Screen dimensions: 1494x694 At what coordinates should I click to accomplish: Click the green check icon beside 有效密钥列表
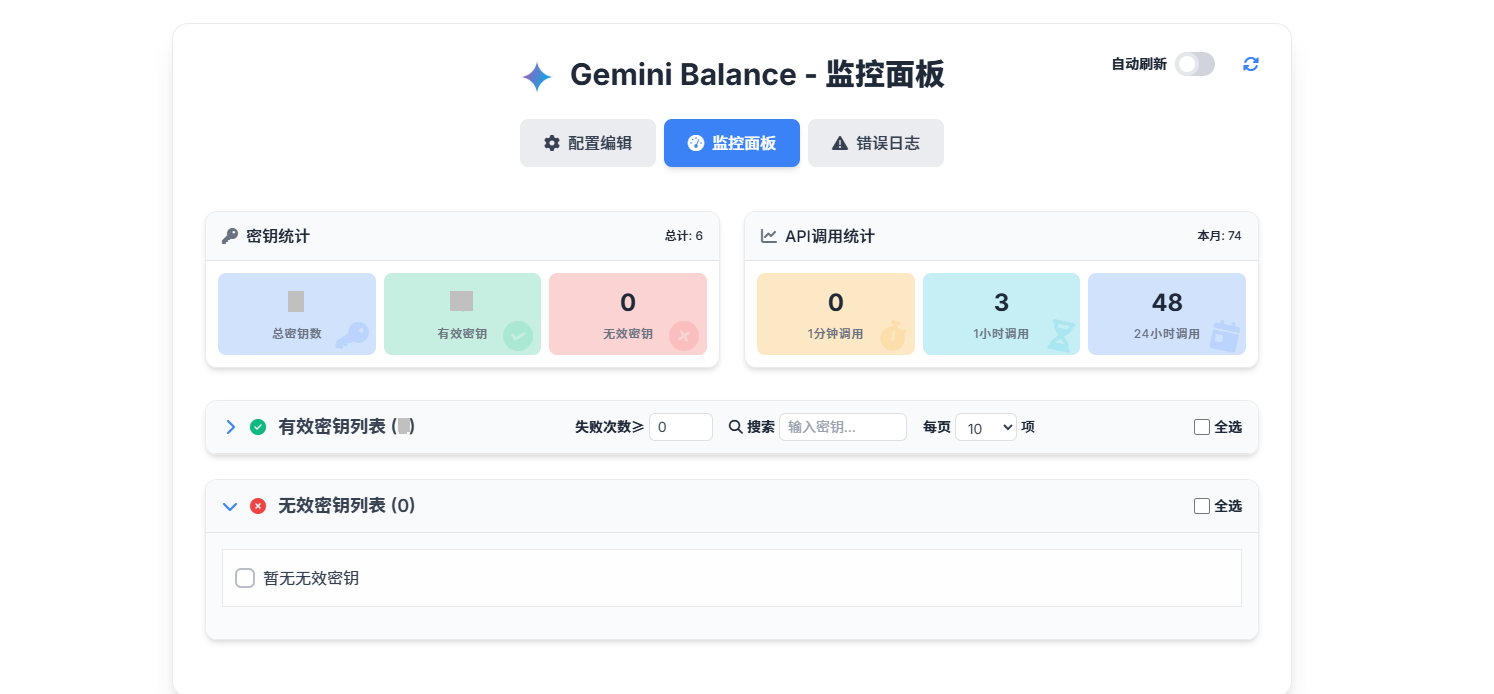[x=258, y=427]
